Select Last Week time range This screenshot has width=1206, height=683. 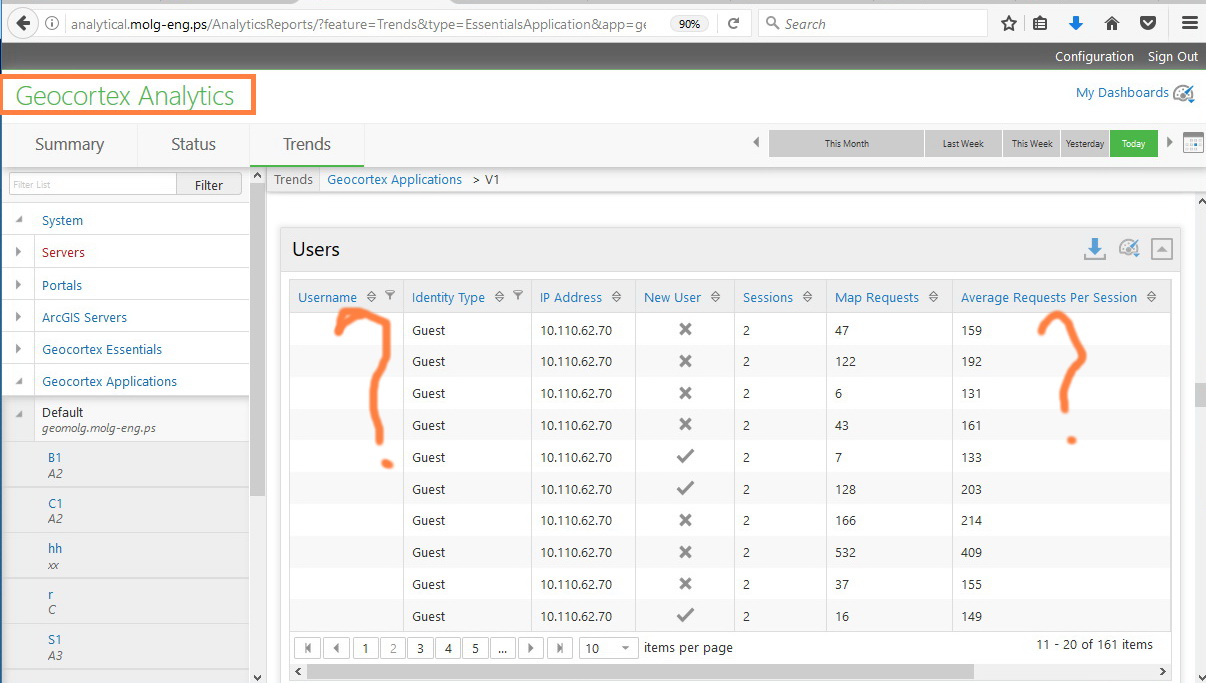[x=963, y=144]
